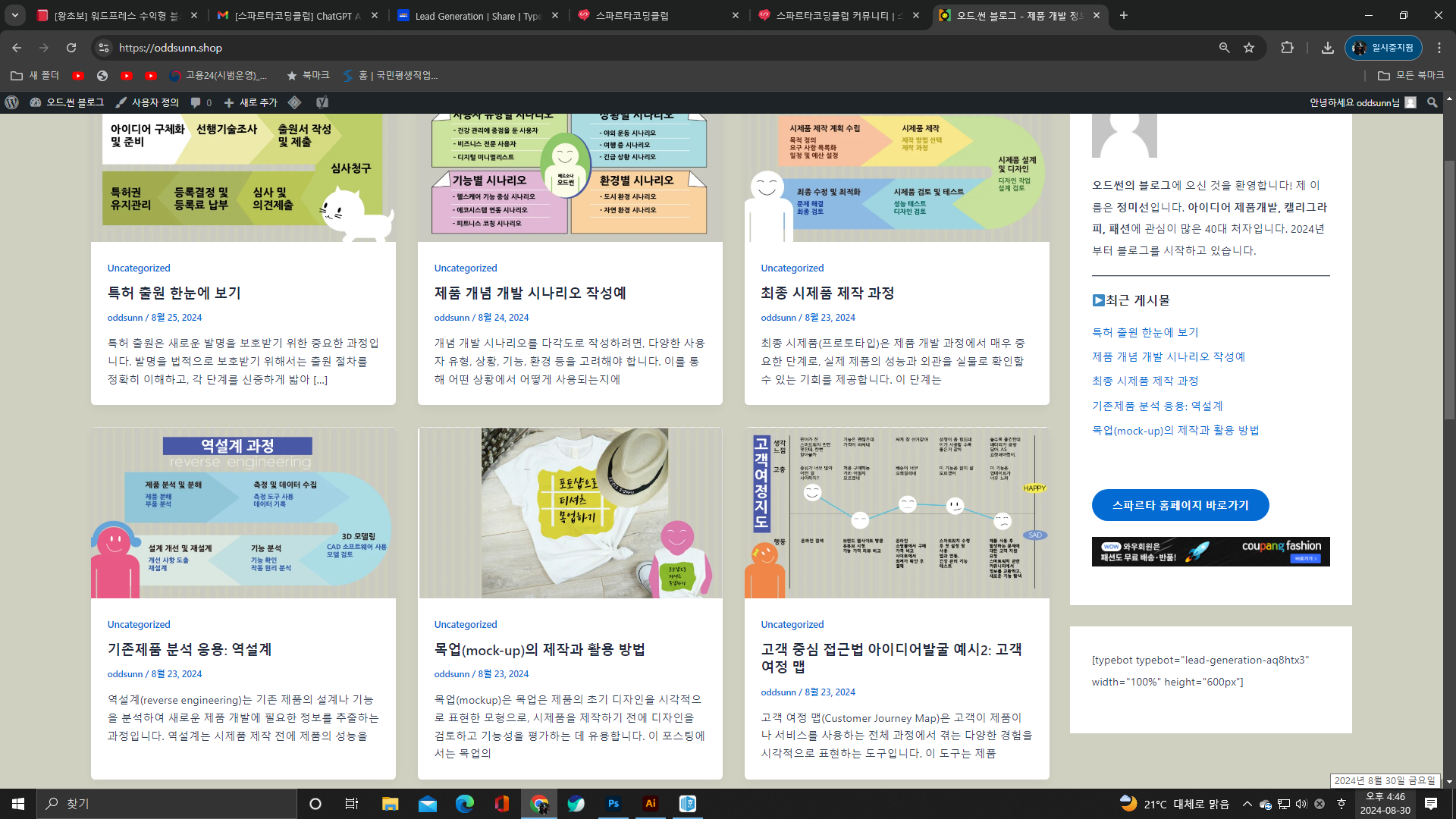The width and height of the screenshot is (1456, 819).
Task: Go back with the browser back arrow
Action: pos(17,48)
